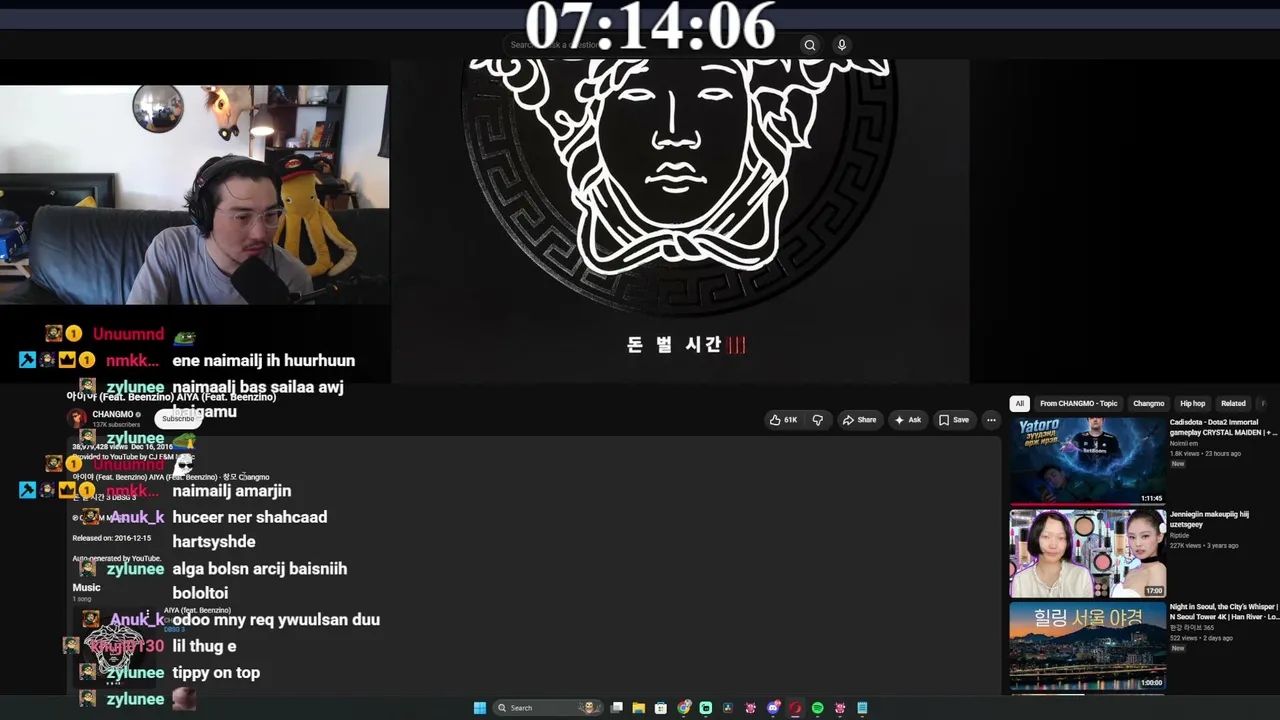
Task: Click the music card's Versace thumbnail
Action: coord(117,647)
